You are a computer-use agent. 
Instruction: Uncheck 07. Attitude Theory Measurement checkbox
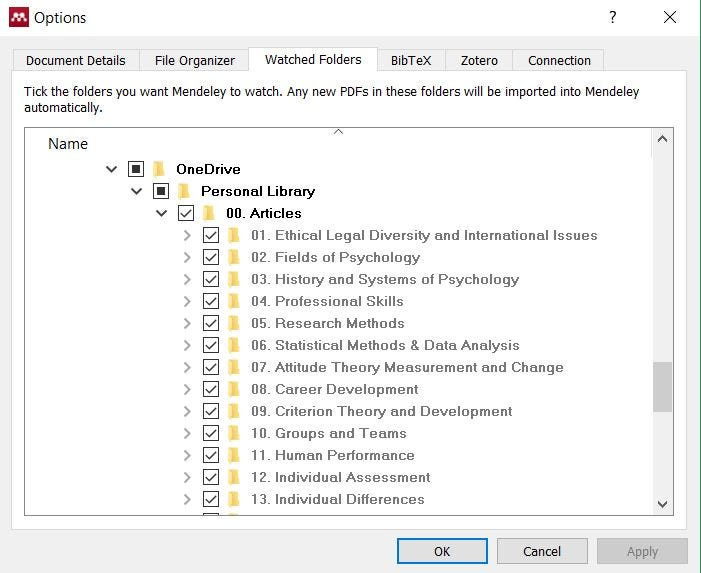pyautogui.click(x=211, y=367)
